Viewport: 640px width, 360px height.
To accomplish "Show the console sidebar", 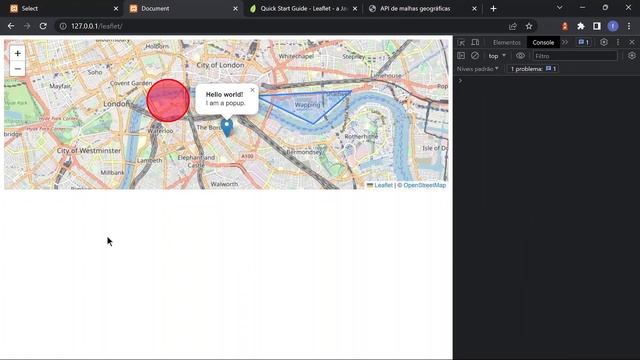I will point(461,56).
